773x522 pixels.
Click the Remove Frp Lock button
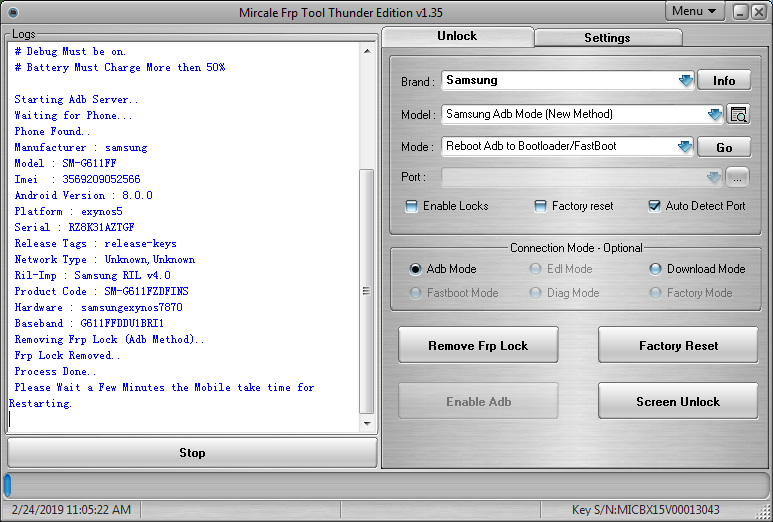[478, 345]
